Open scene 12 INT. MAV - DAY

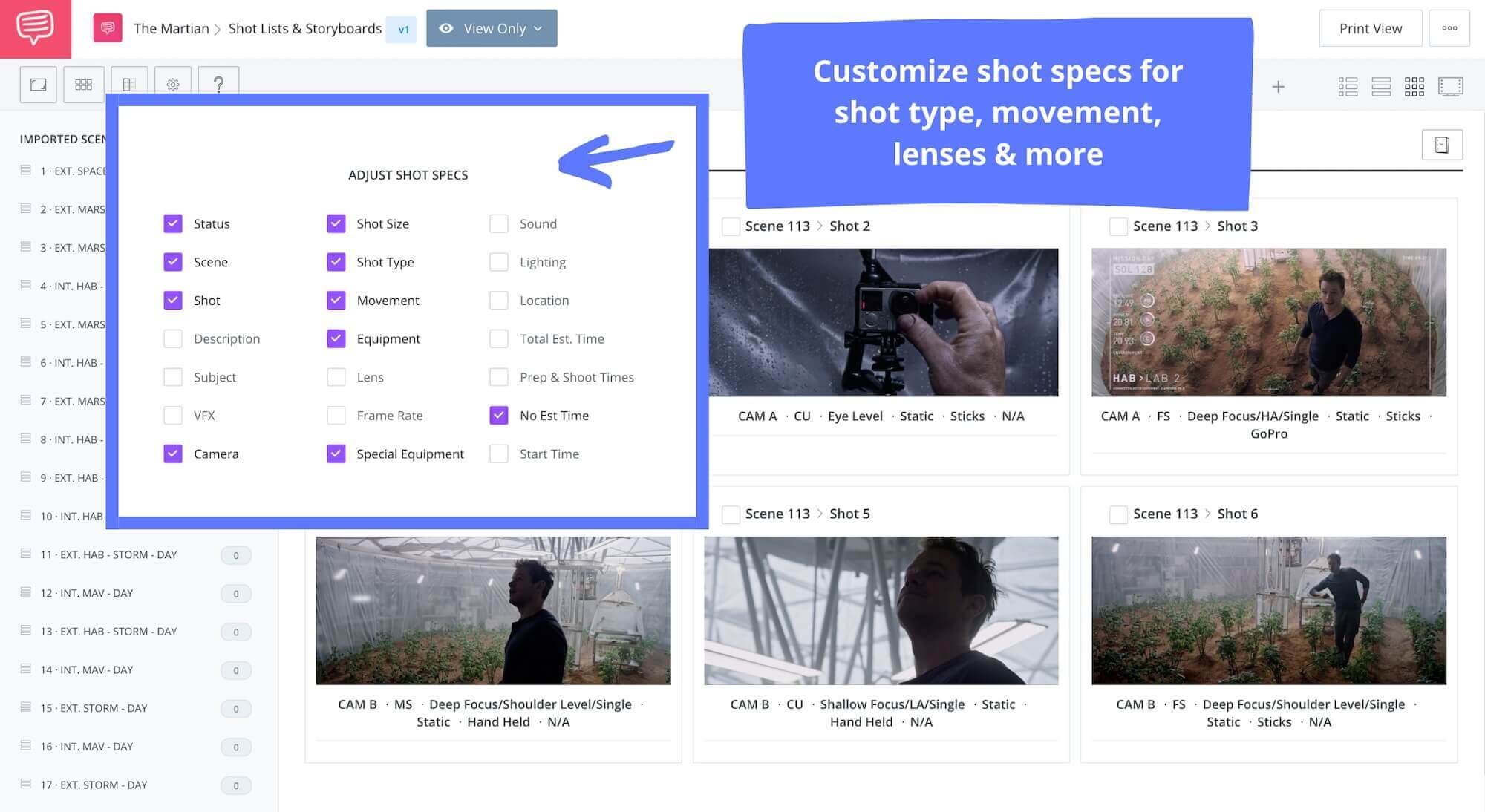point(87,593)
